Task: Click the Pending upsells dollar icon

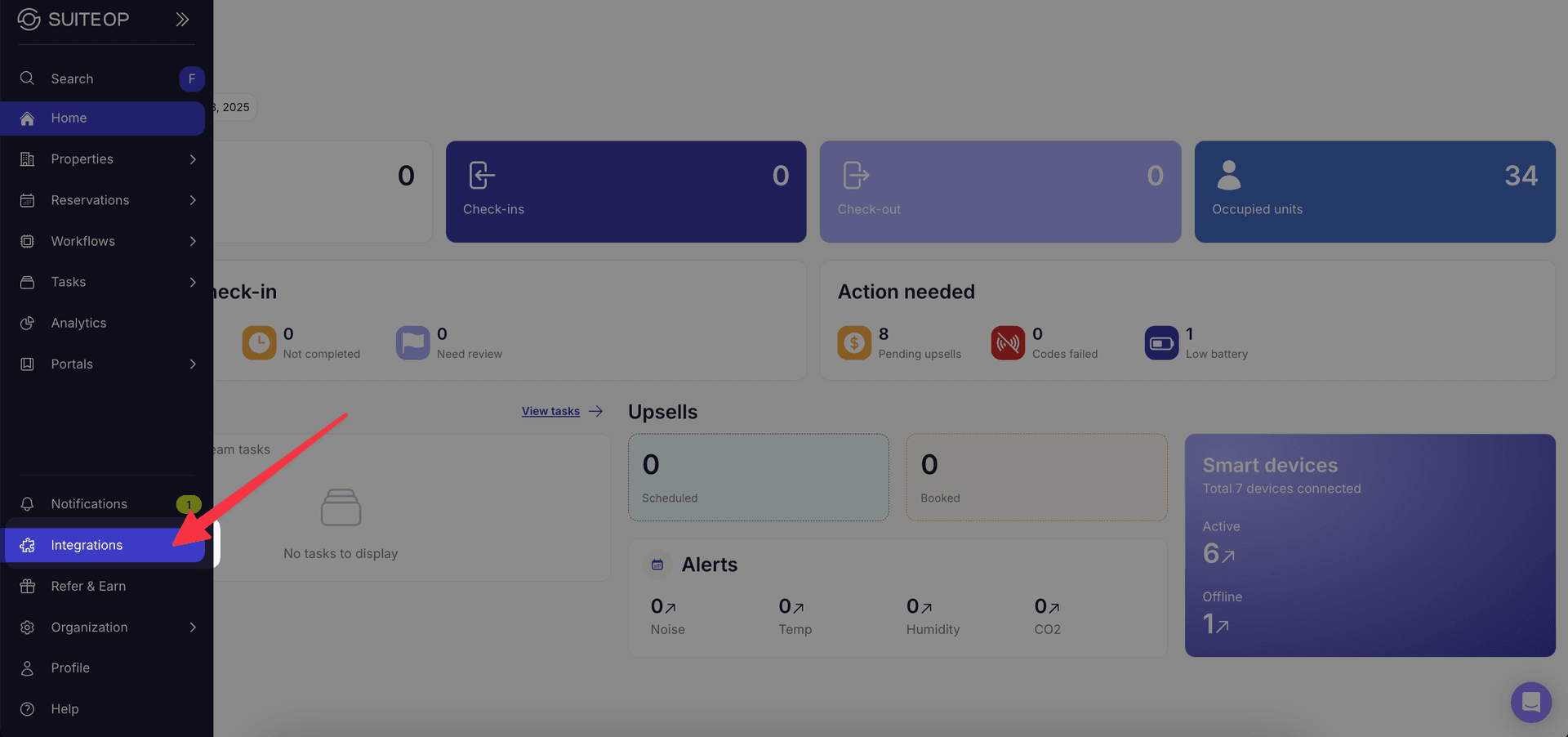Action: (x=854, y=343)
